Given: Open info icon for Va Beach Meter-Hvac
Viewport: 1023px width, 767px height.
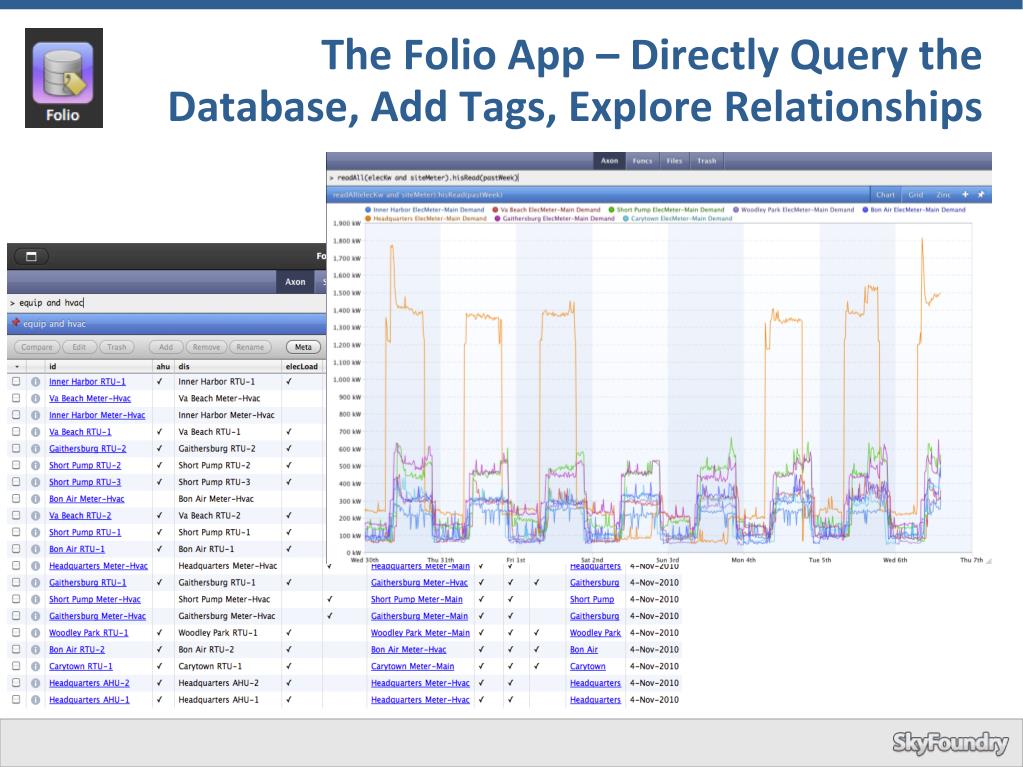Looking at the screenshot, I should pyautogui.click(x=35, y=399).
